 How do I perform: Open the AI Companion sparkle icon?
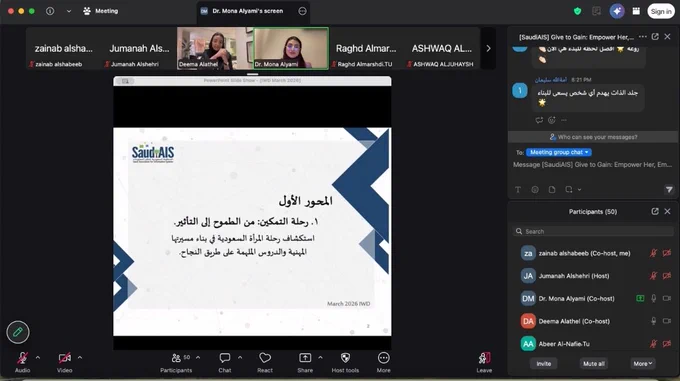coord(617,11)
